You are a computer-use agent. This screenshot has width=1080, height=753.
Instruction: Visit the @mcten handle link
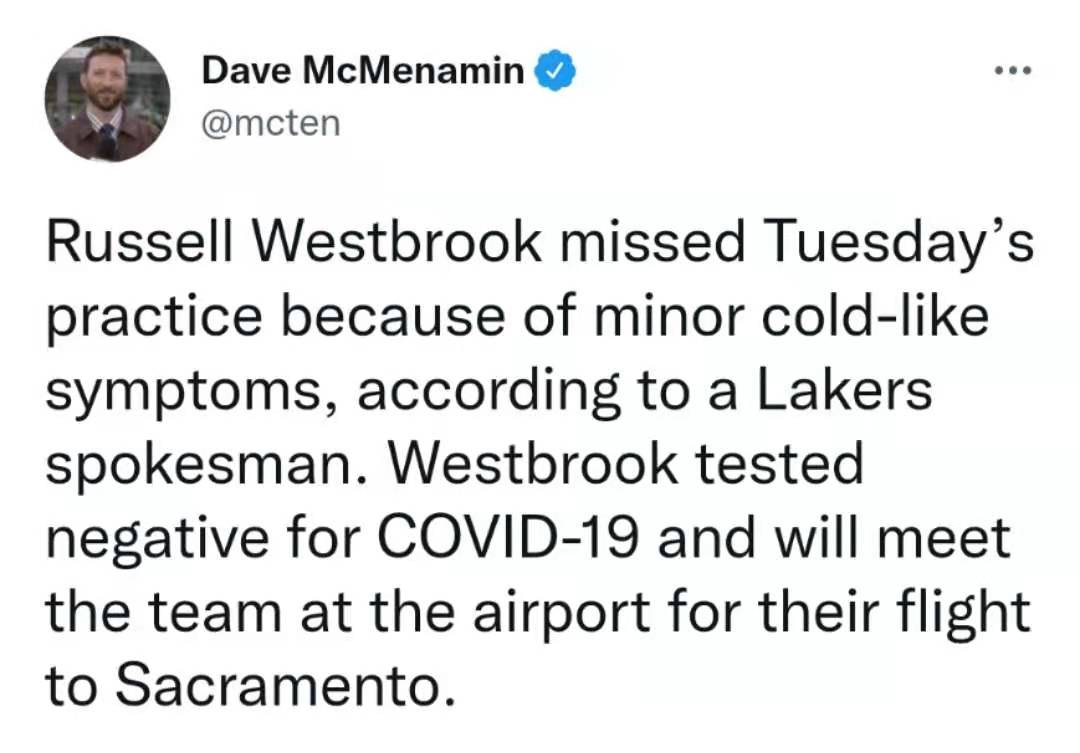[271, 124]
